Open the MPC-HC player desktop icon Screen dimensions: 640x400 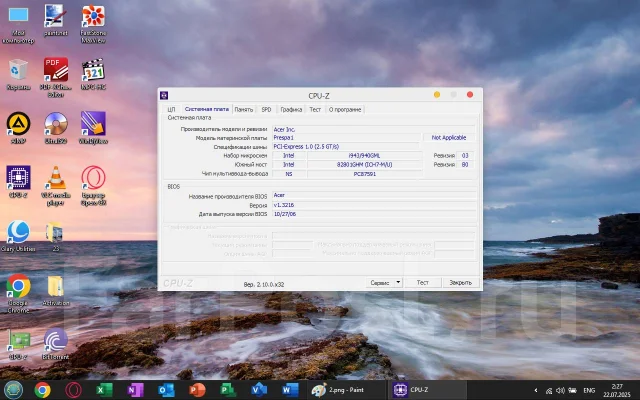pos(93,74)
